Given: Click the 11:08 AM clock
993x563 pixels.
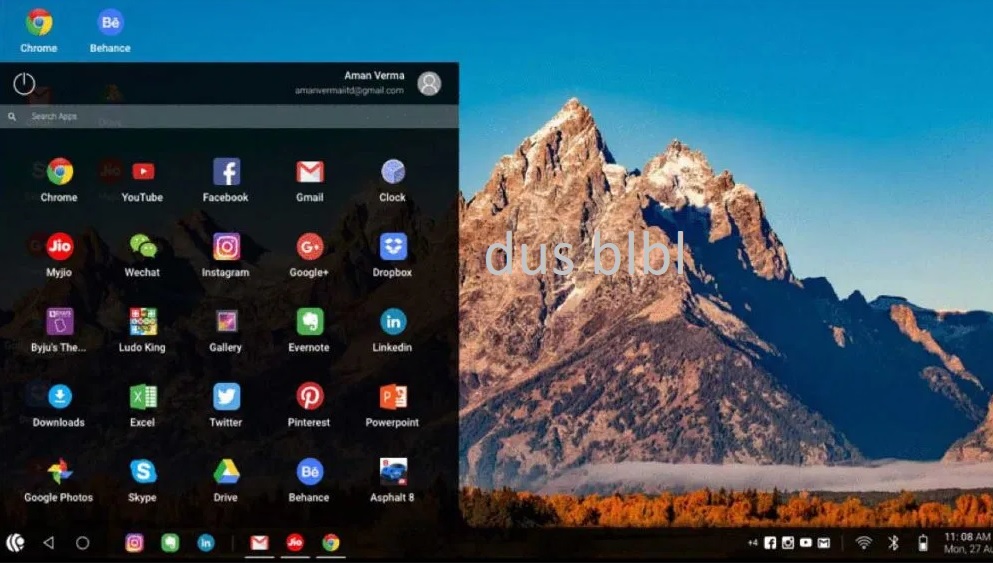Looking at the screenshot, I should pos(968,536).
